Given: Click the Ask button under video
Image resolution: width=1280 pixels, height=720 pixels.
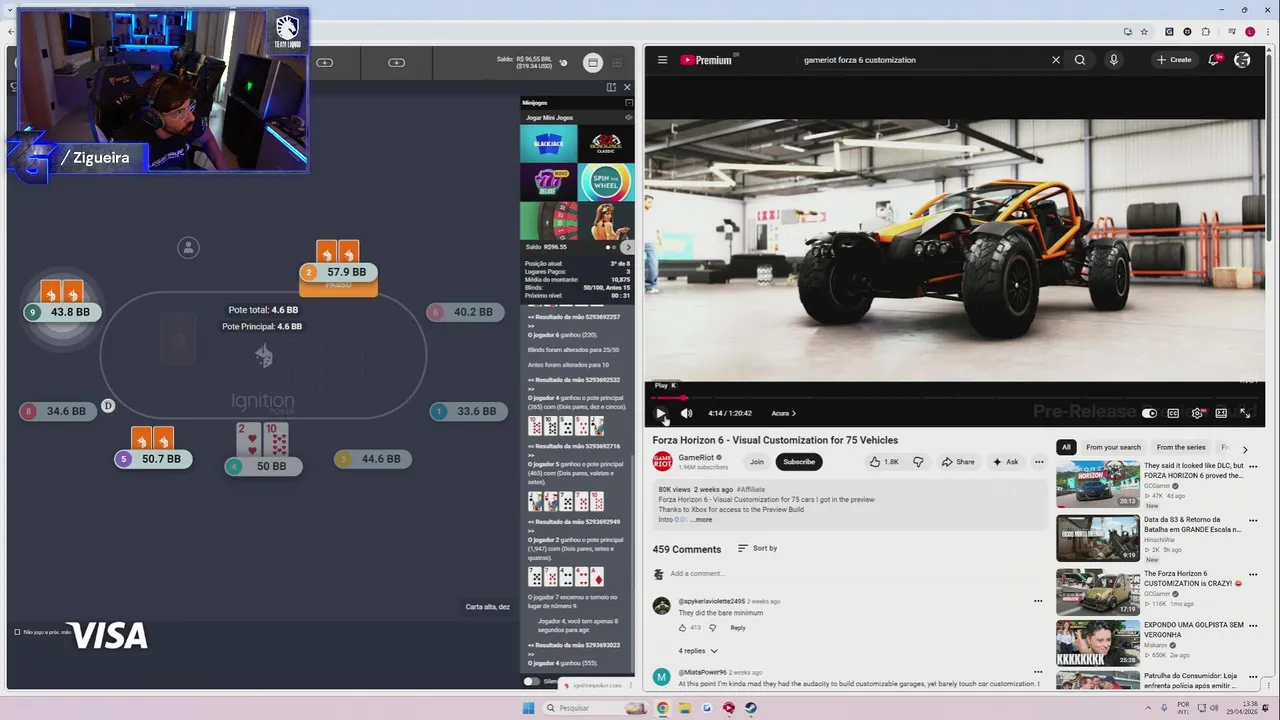Looking at the screenshot, I should tap(1005, 462).
